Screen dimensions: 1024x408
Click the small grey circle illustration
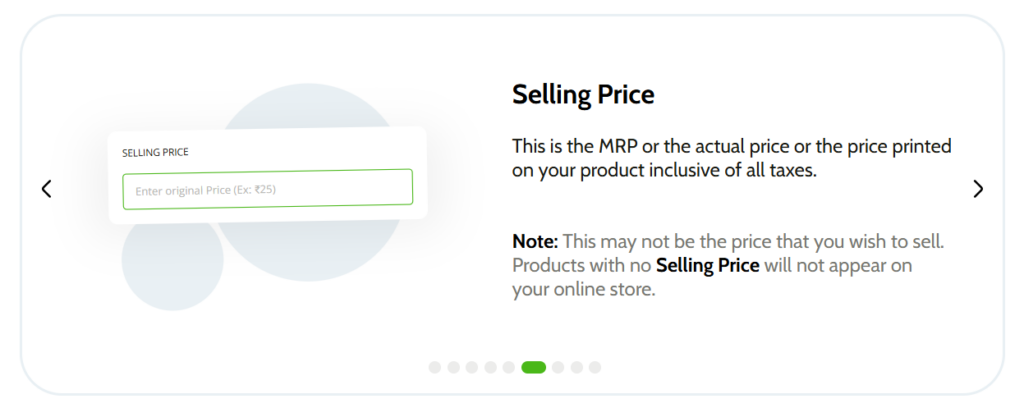(x=172, y=260)
